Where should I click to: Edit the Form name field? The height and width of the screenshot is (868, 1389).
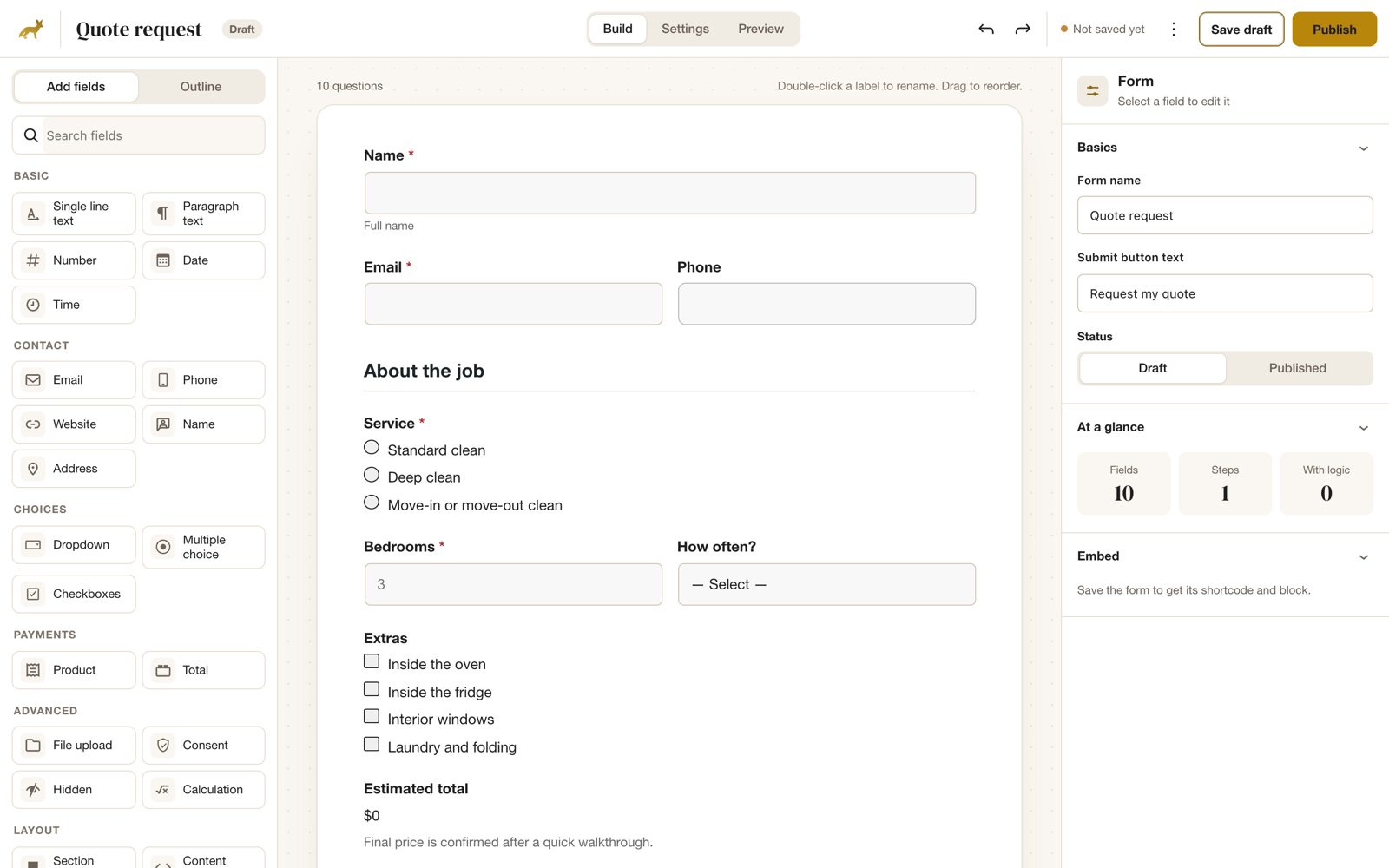click(x=1225, y=215)
